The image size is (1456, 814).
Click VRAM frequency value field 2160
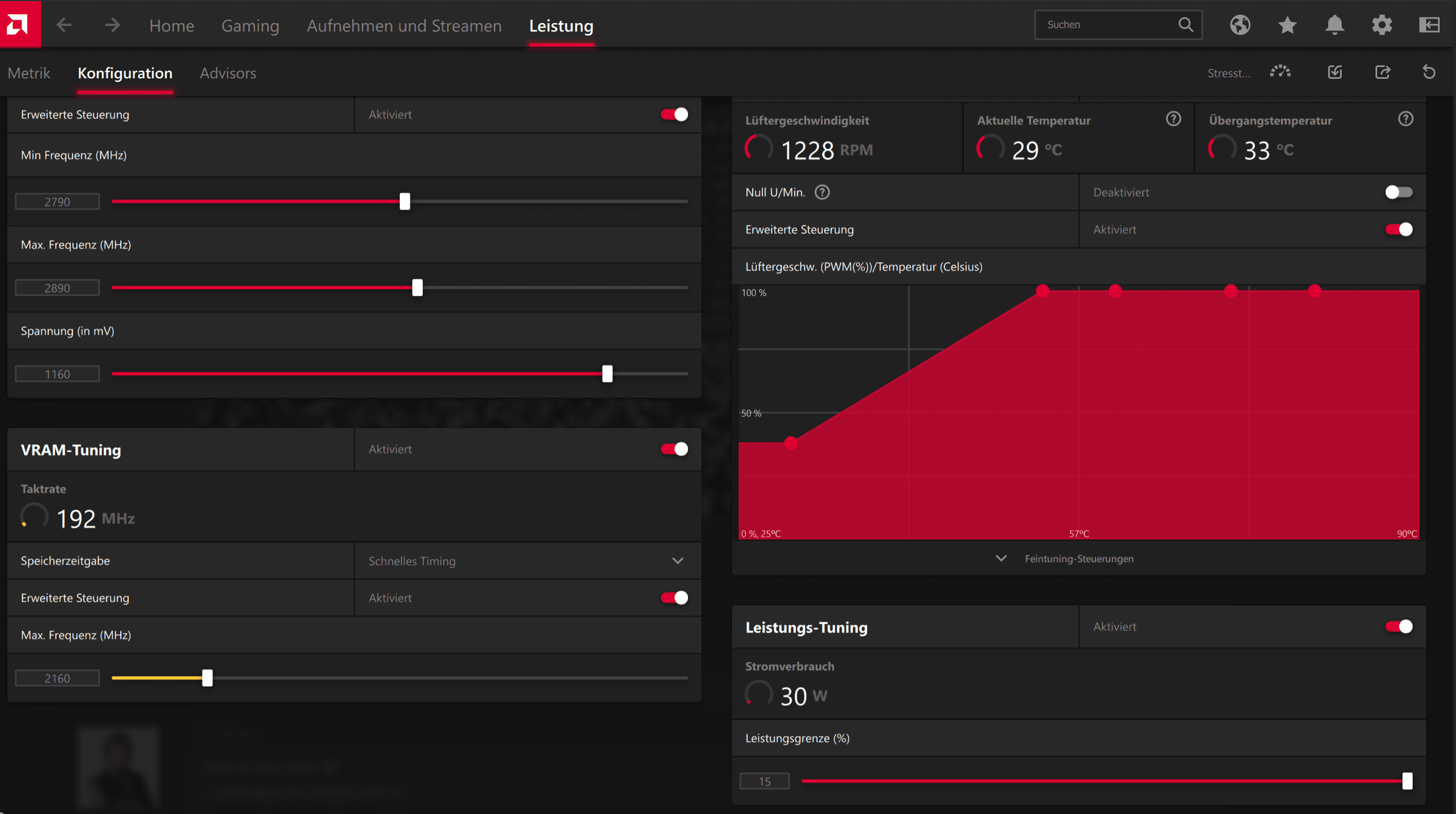coord(57,678)
